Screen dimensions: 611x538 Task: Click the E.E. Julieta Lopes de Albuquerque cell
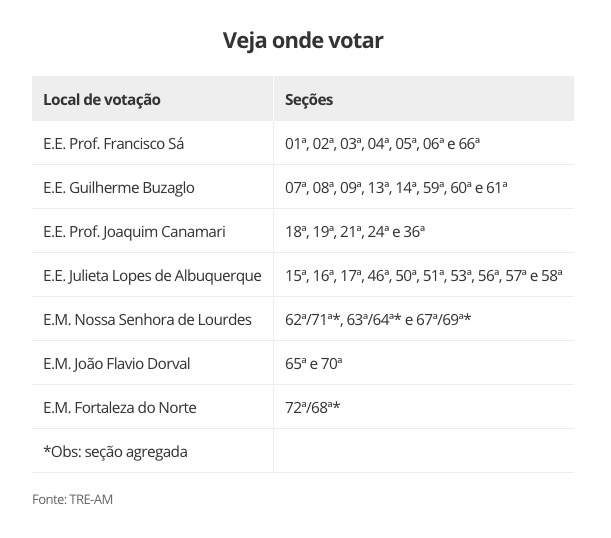coord(153,276)
